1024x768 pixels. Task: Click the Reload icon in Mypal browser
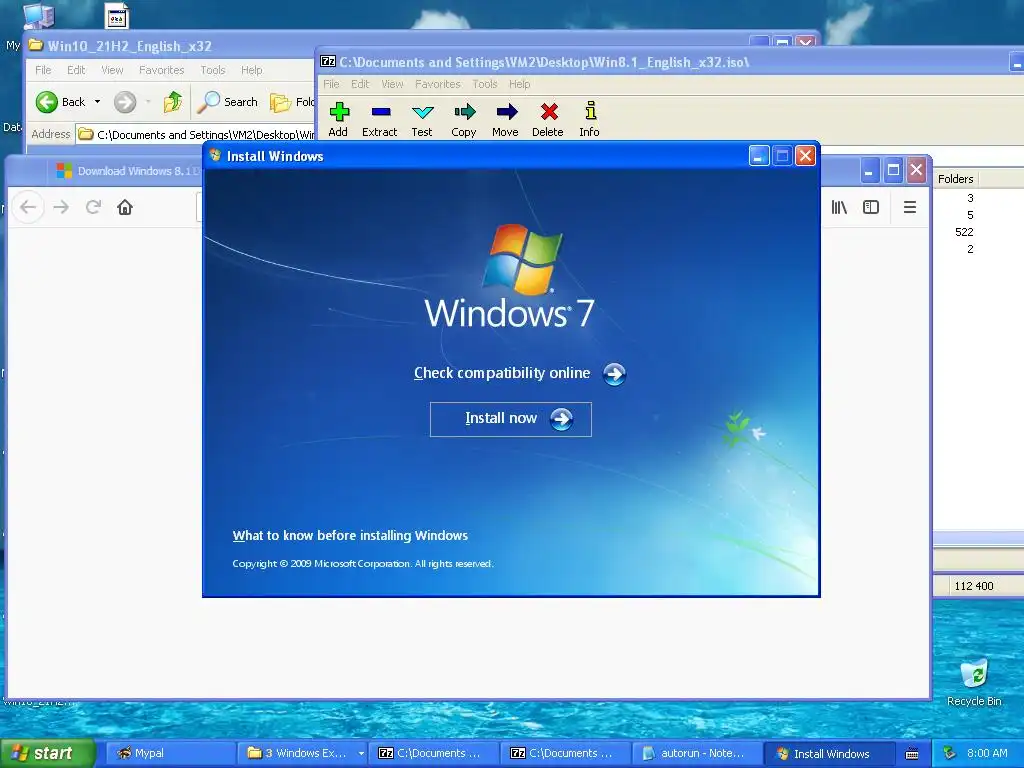pyautogui.click(x=93, y=208)
